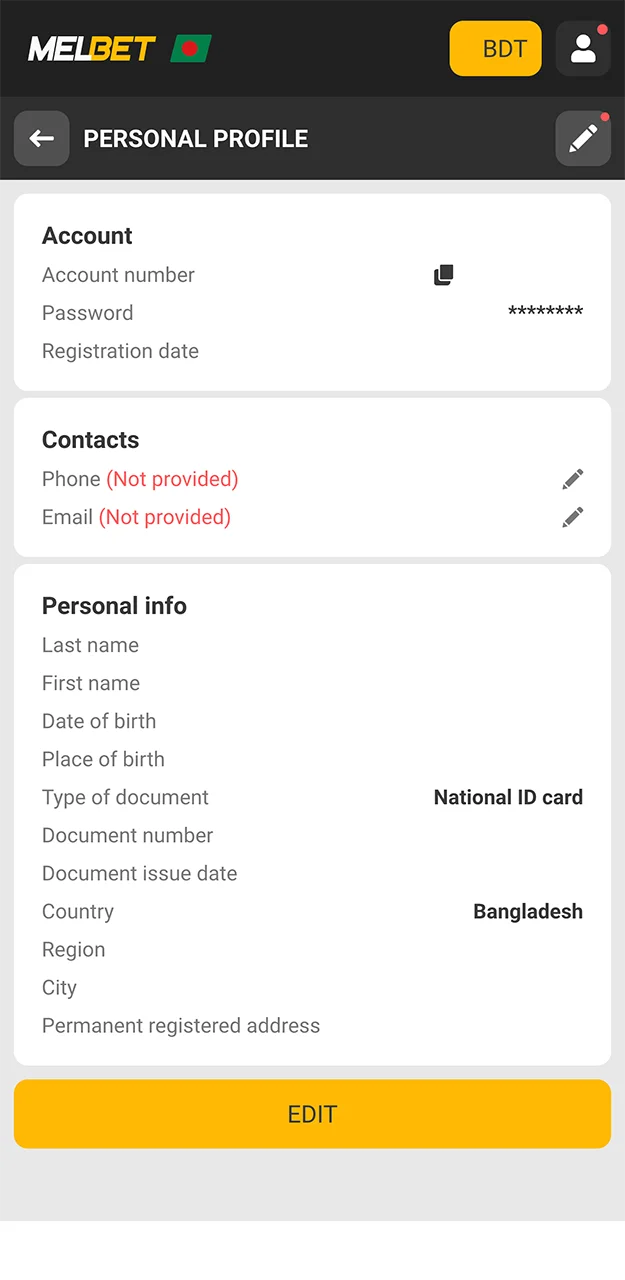Open the PERSONAL PROFILE header
Screen dimensions: 625x1280
pos(195,138)
